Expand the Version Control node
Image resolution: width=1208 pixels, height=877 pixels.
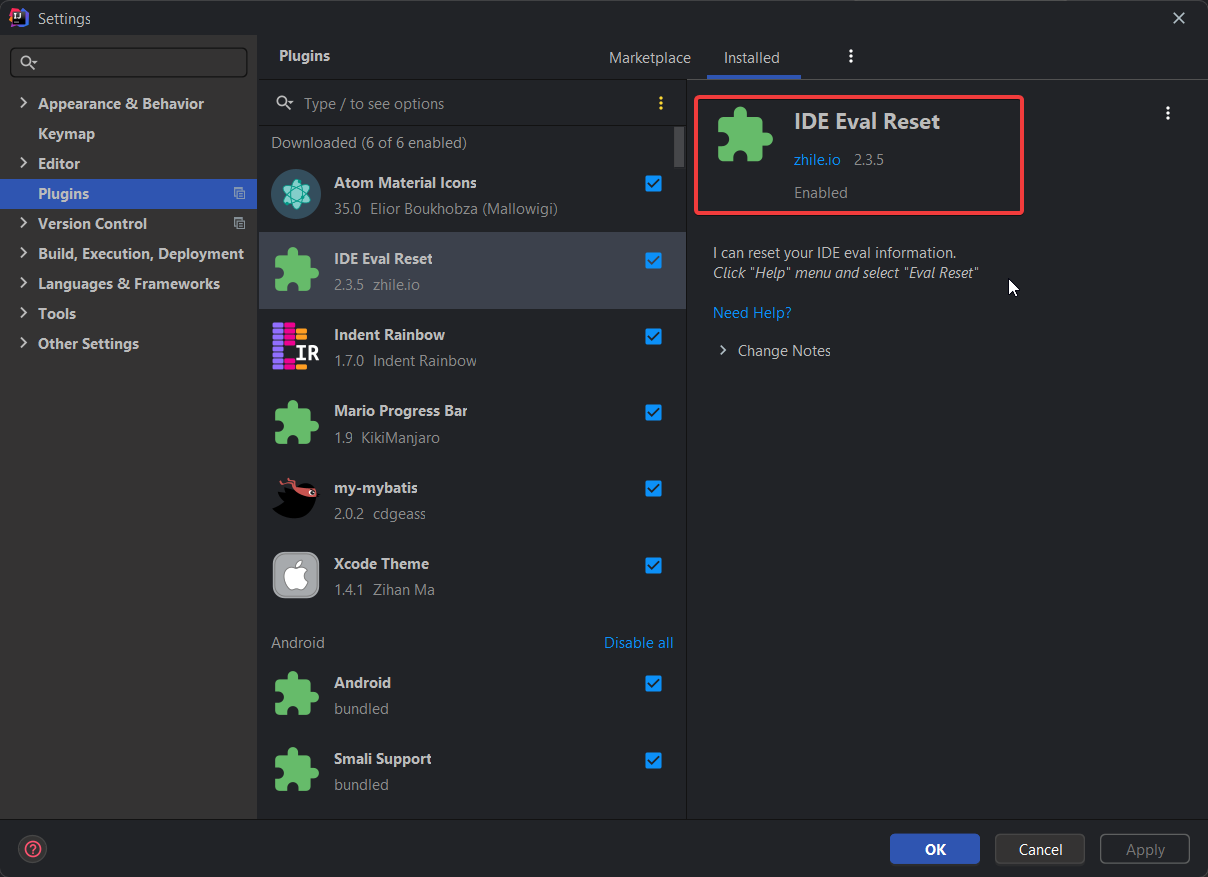point(24,223)
